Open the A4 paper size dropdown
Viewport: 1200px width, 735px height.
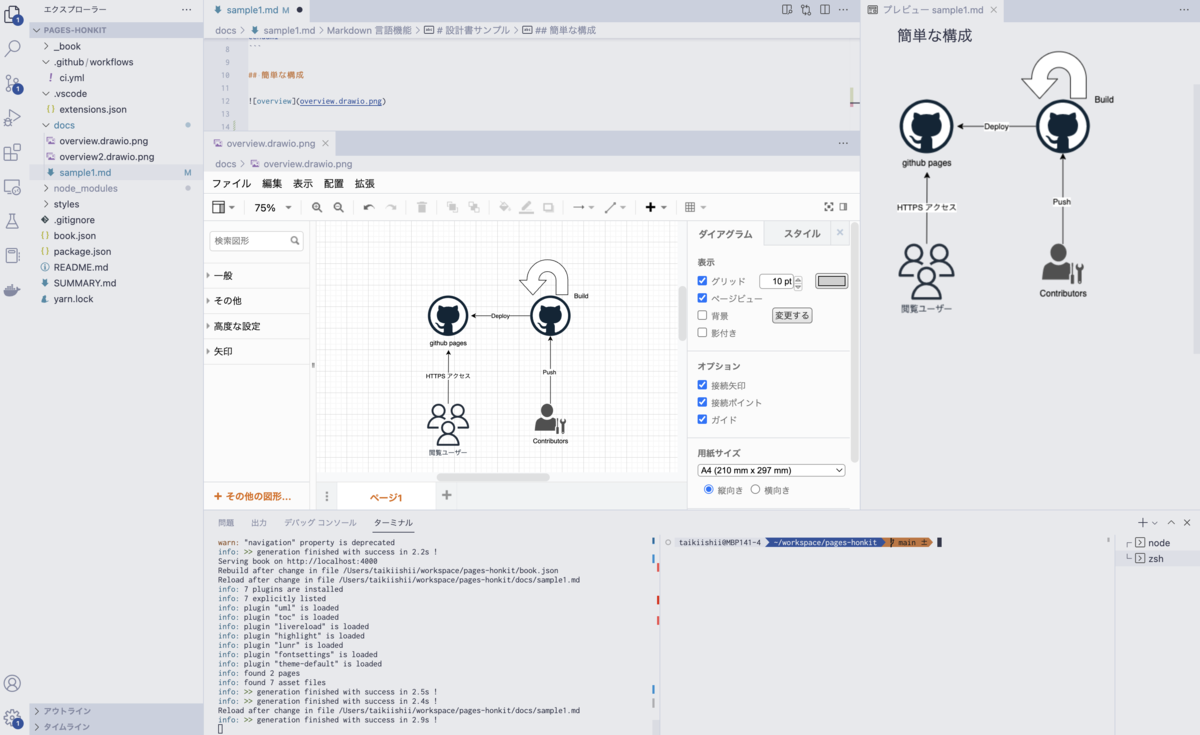point(771,470)
